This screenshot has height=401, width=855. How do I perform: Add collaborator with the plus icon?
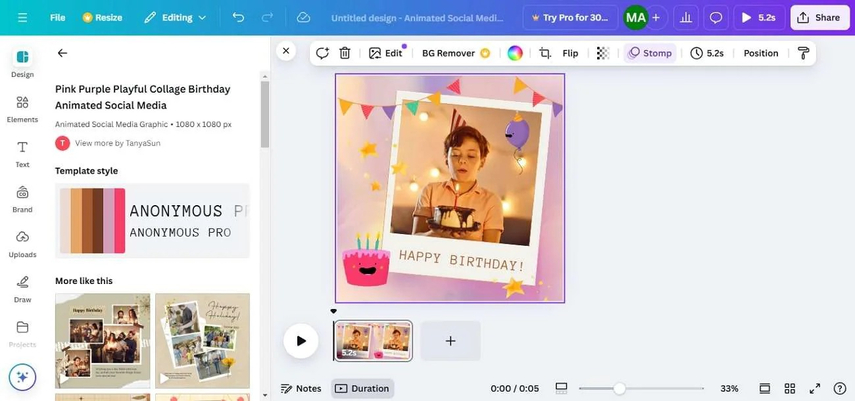[x=656, y=17]
